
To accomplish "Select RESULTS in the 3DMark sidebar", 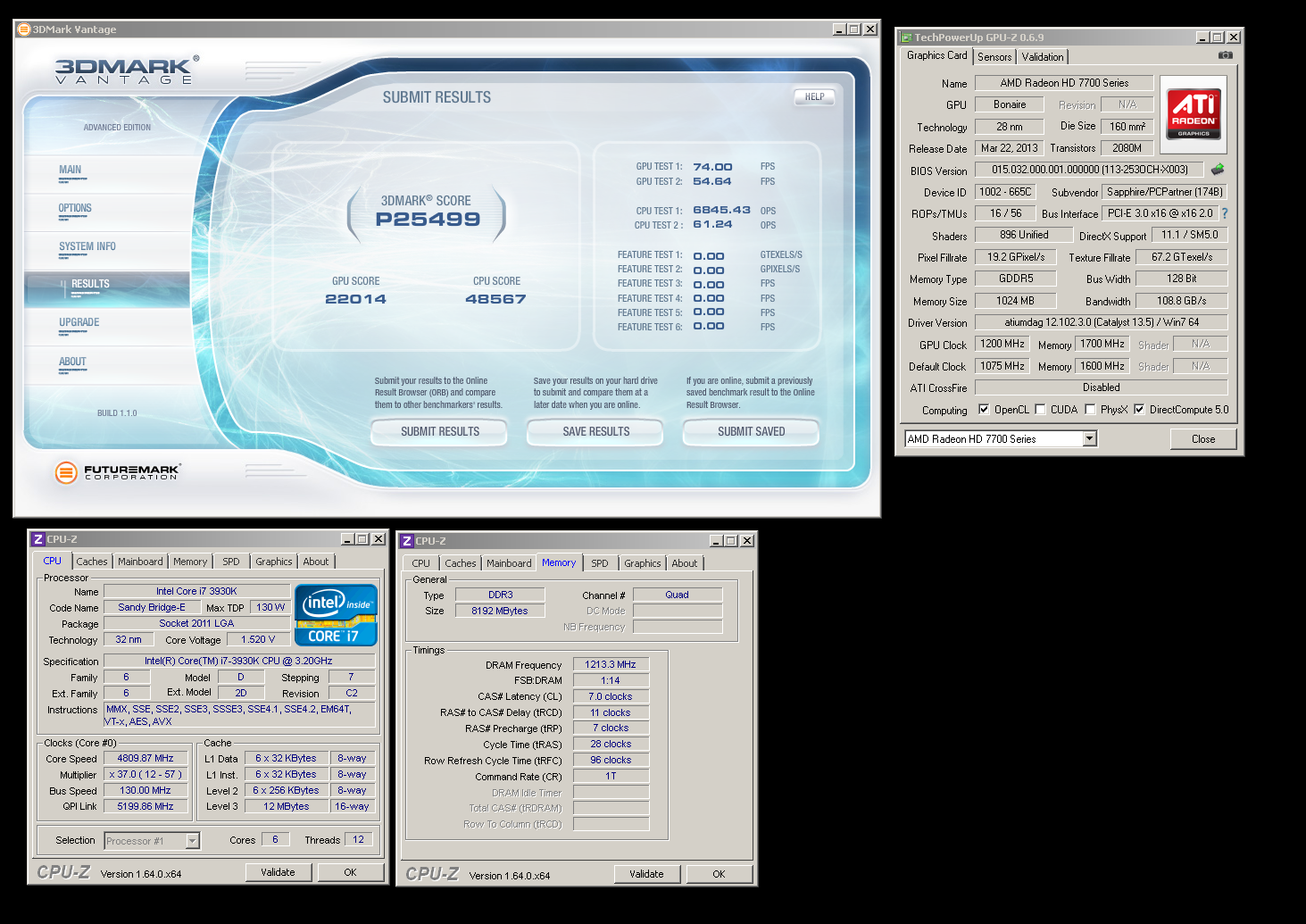I will coord(107,288).
